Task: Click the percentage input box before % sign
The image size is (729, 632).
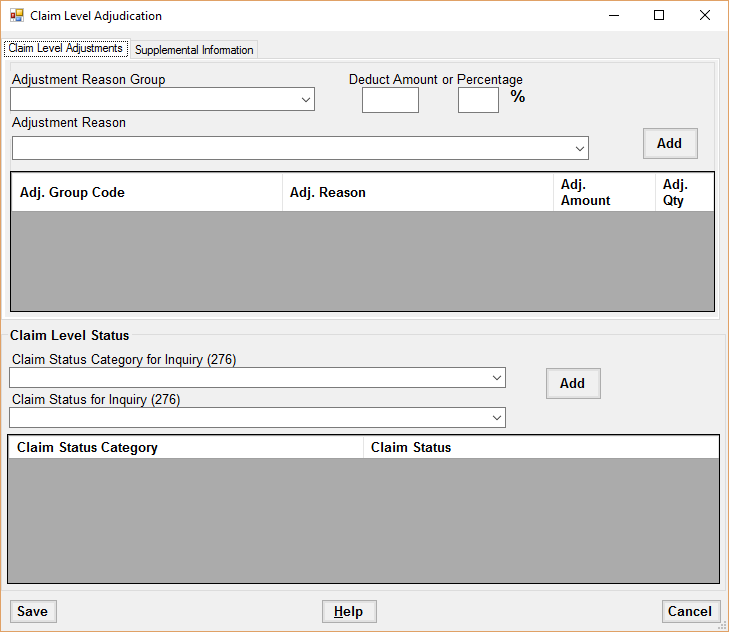Action: pos(478,100)
